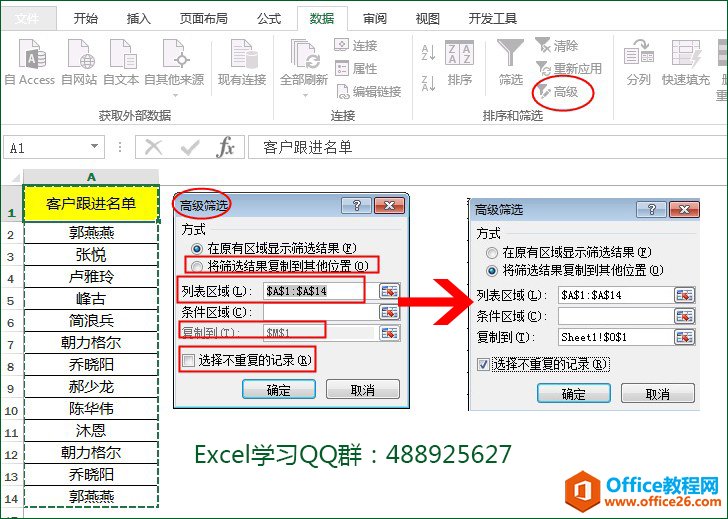The height and width of the screenshot is (519, 728).
Task: Open Insert Function fx
Action: click(225, 147)
